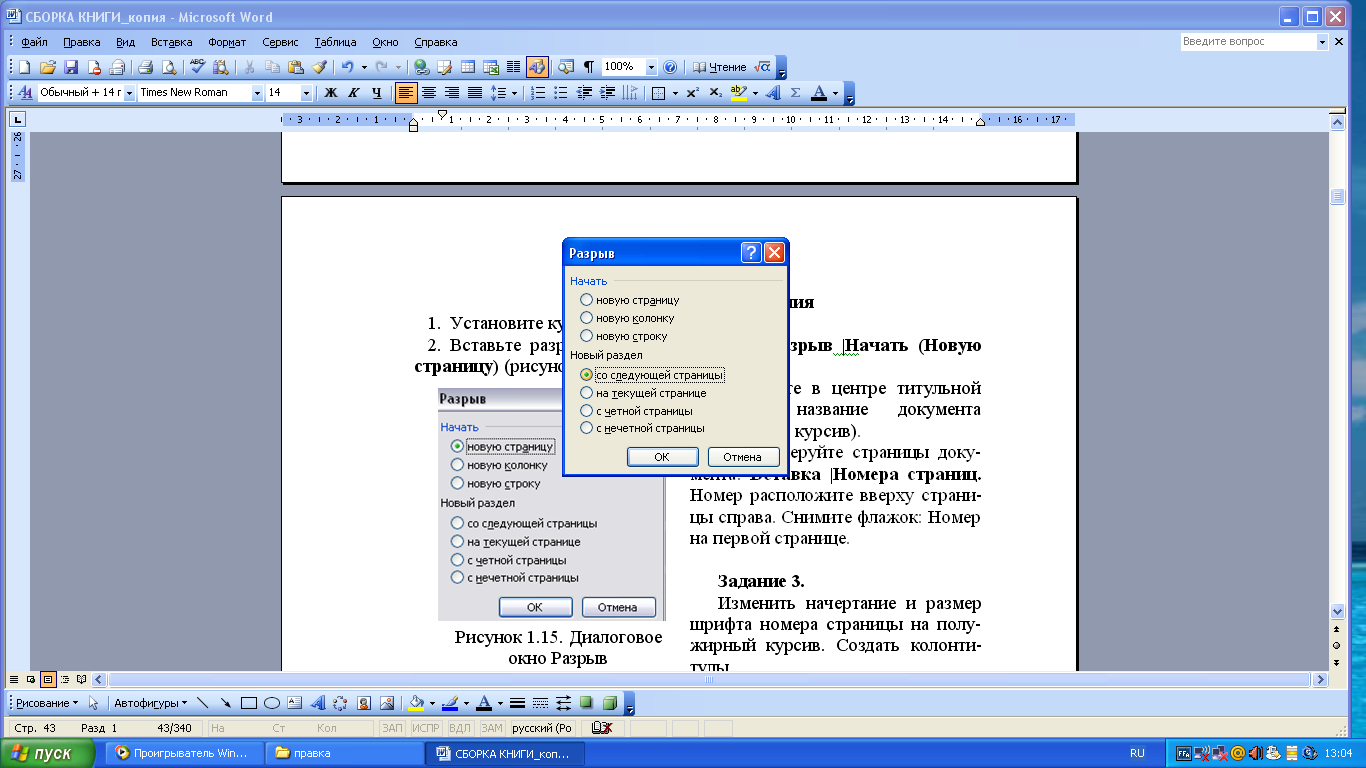Open the Вставка menu

coord(172,42)
